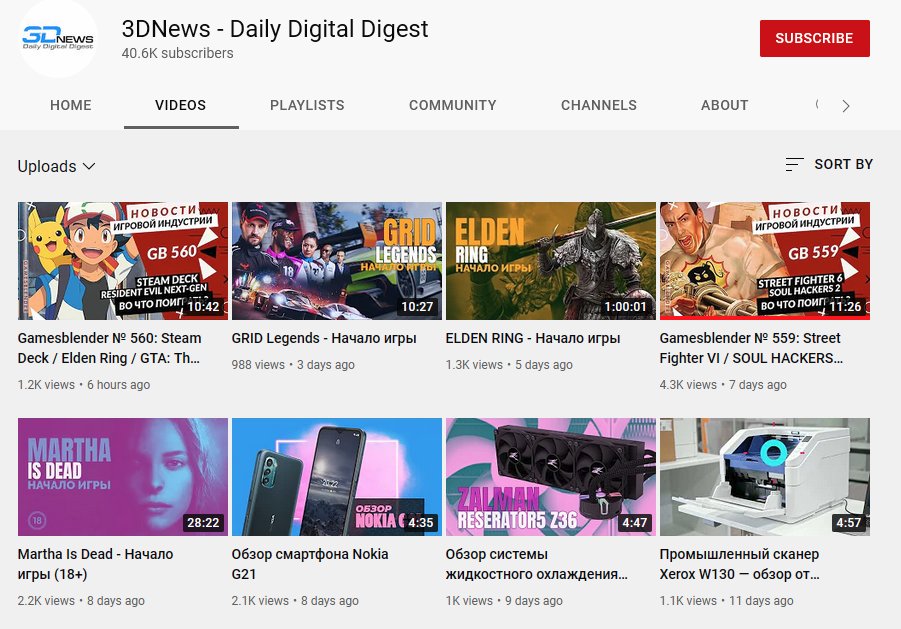
Task: Click the title "Обзор смартфона Nokia G21"
Action: [310, 564]
